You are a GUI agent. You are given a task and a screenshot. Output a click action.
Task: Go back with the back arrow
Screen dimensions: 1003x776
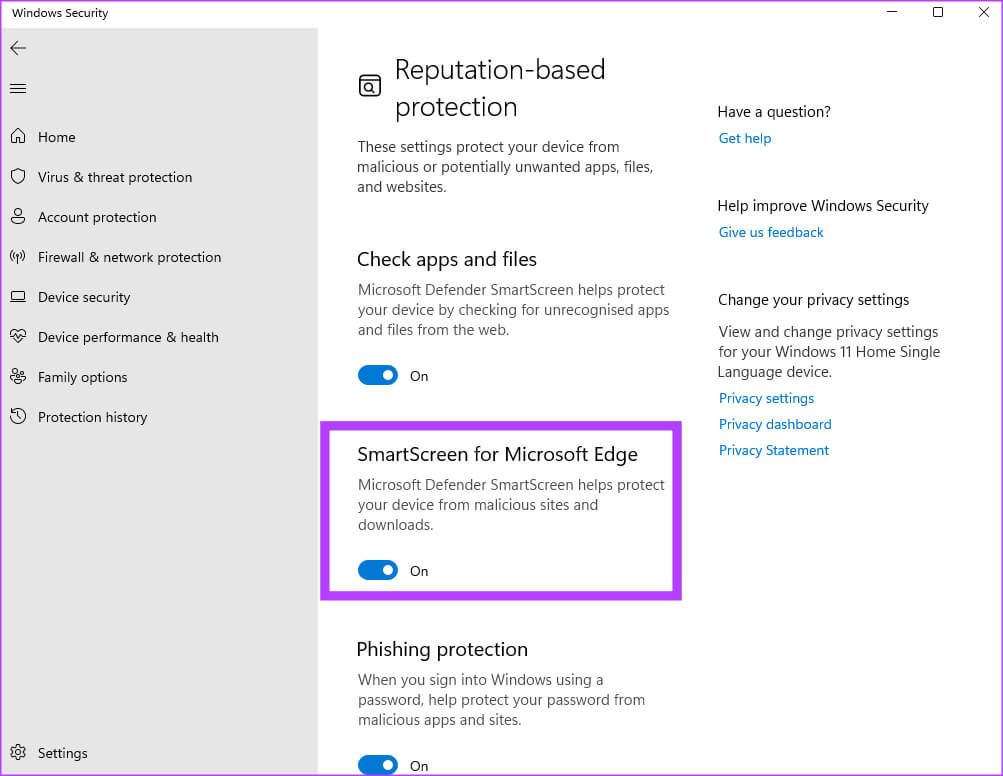click(18, 48)
